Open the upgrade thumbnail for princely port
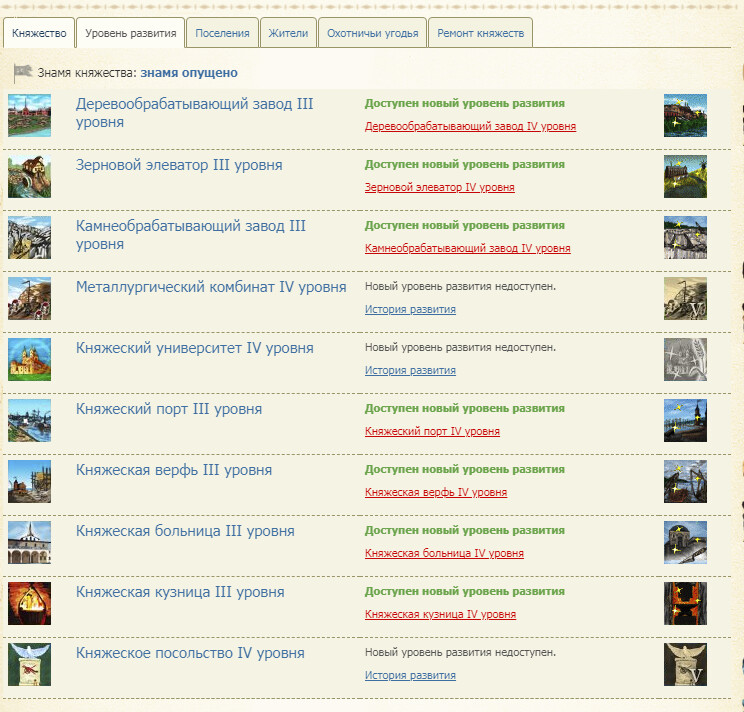 point(685,420)
